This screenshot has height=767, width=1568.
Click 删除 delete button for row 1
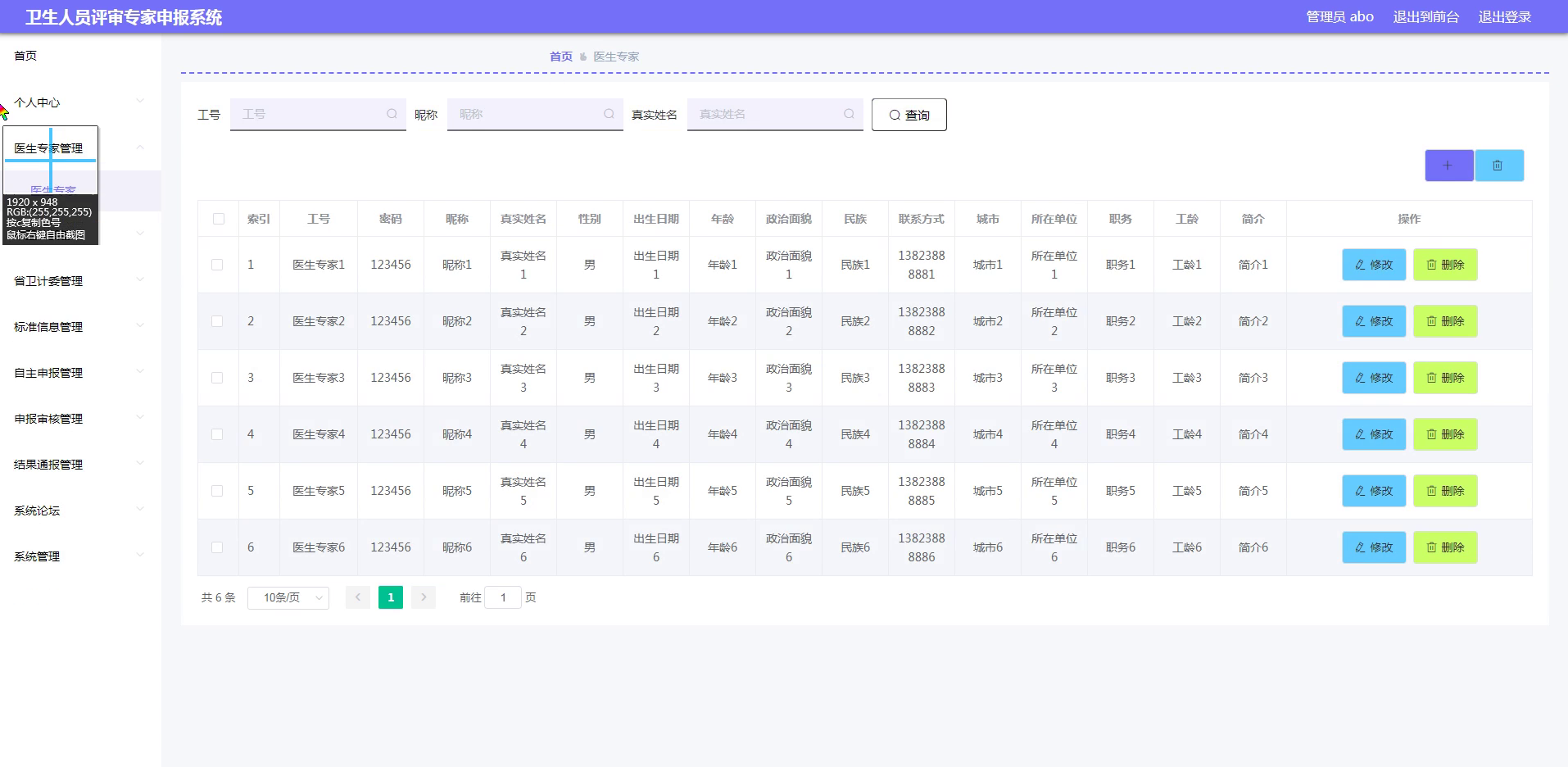pyautogui.click(x=1445, y=265)
